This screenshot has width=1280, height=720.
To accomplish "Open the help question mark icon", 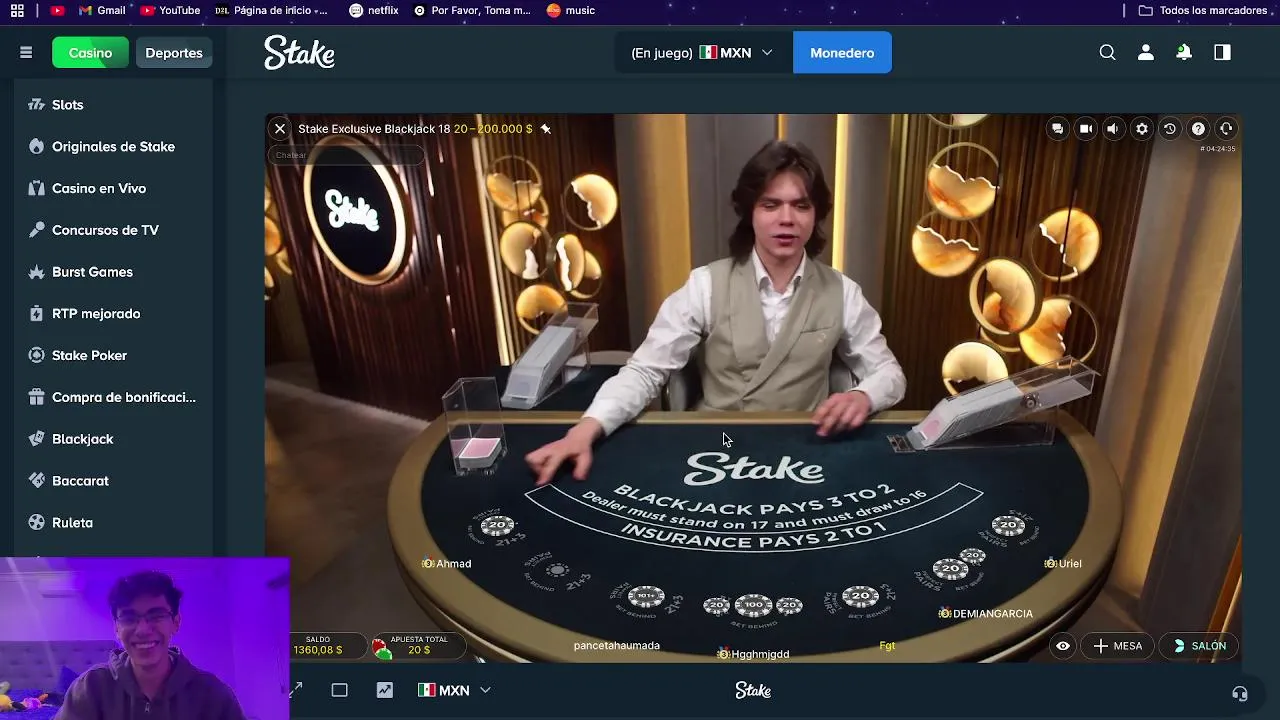I will [x=1198, y=129].
